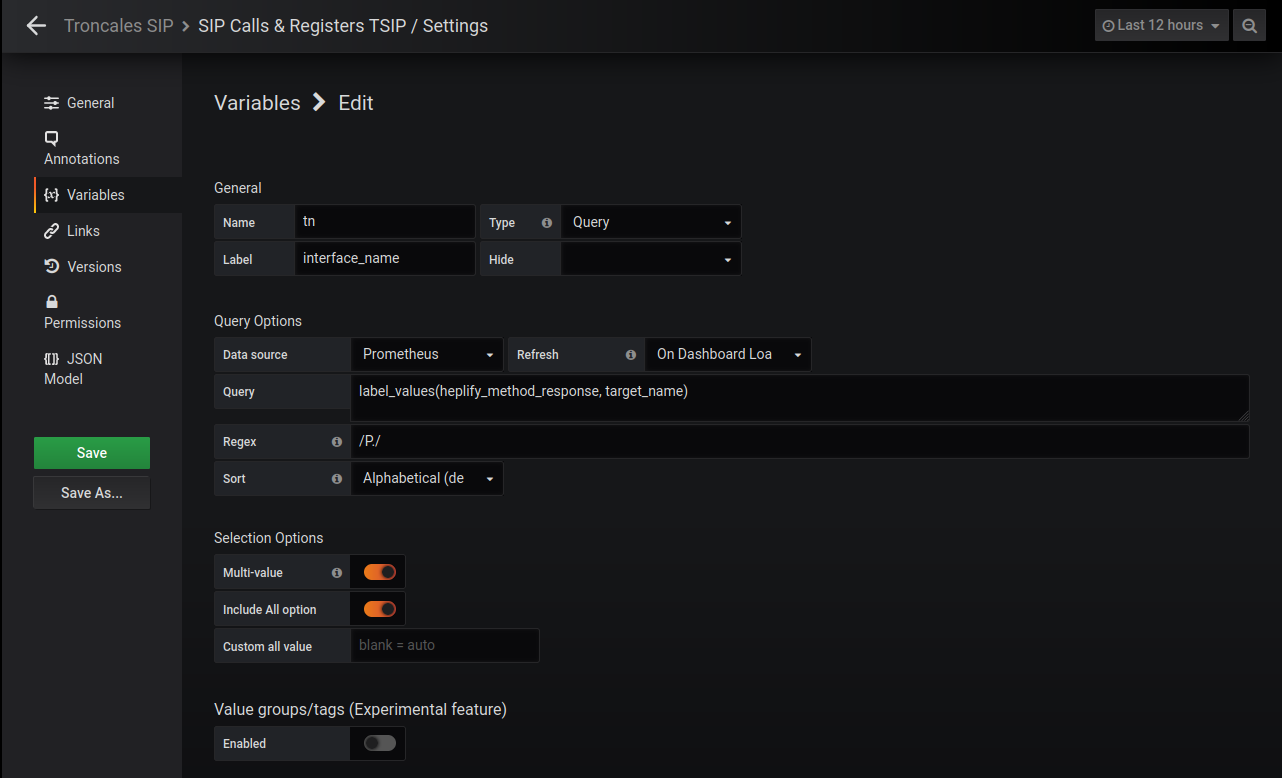Click the Save As... button
This screenshot has width=1282, height=778.
[x=92, y=492]
